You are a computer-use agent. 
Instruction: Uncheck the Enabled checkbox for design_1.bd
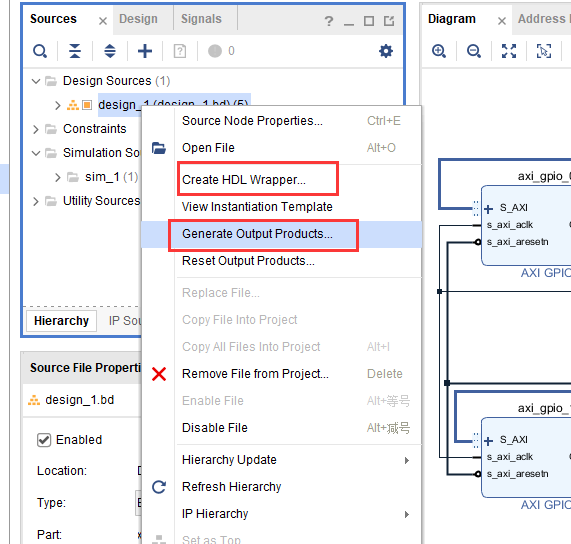[44, 440]
